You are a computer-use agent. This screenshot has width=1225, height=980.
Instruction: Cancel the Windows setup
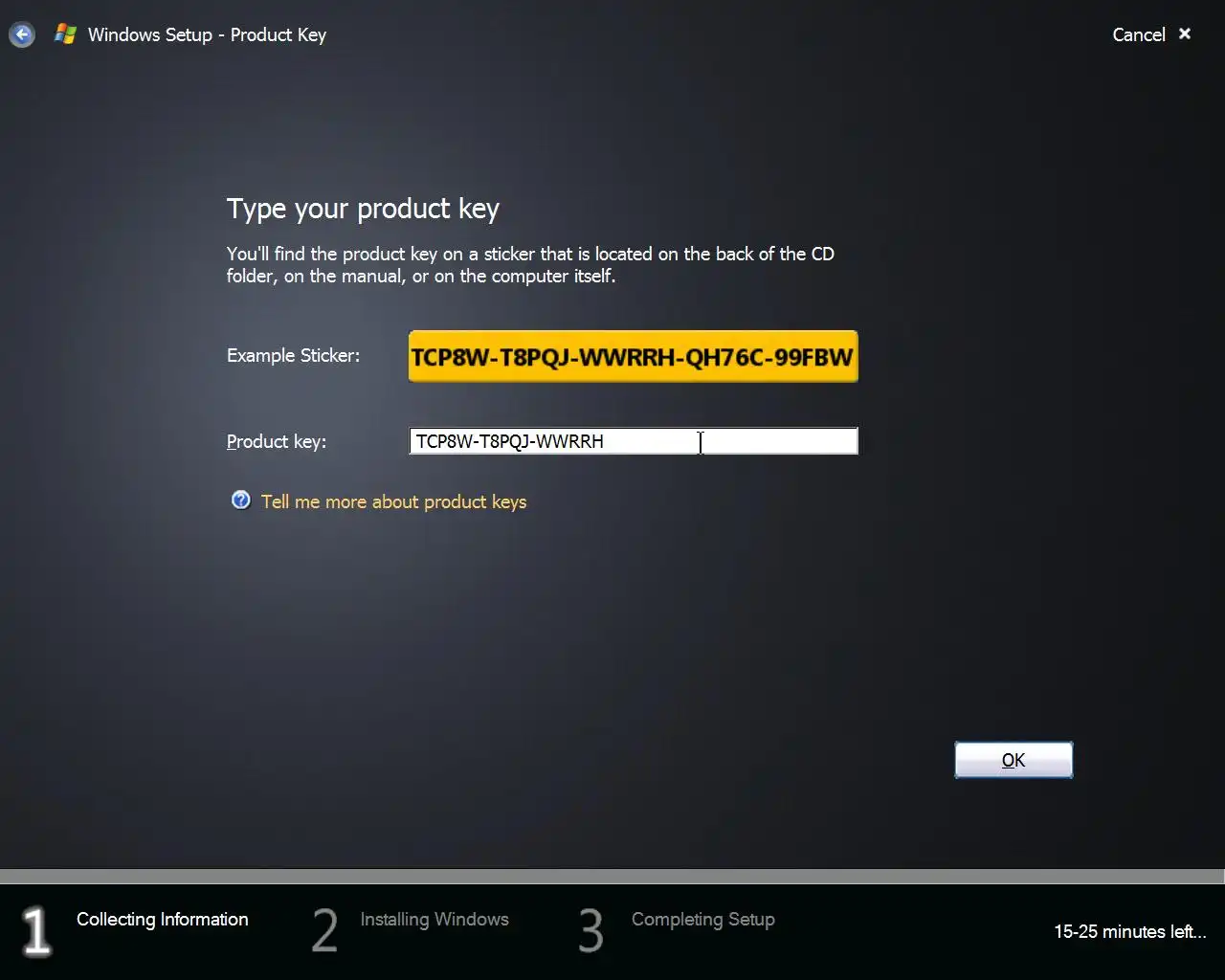pyautogui.click(x=1138, y=34)
